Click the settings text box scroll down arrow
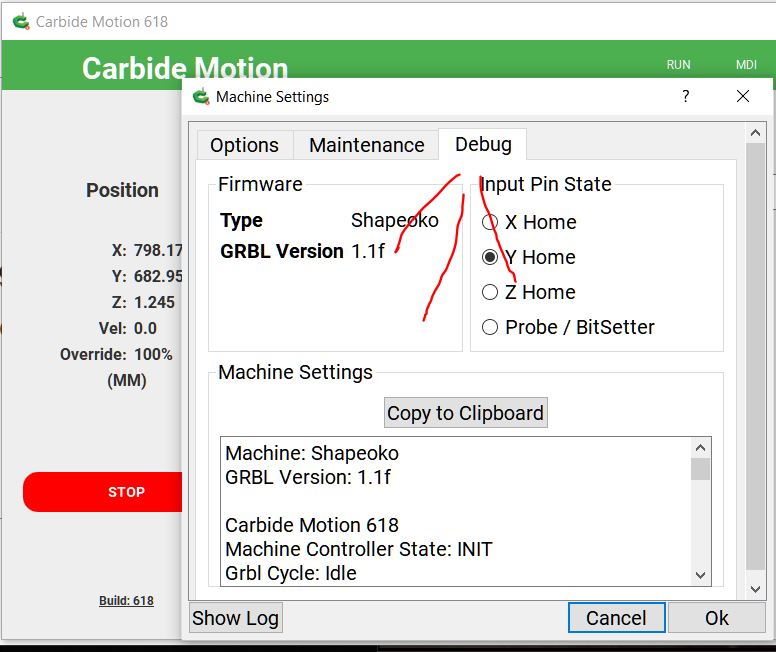The image size is (776, 652). coord(700,575)
